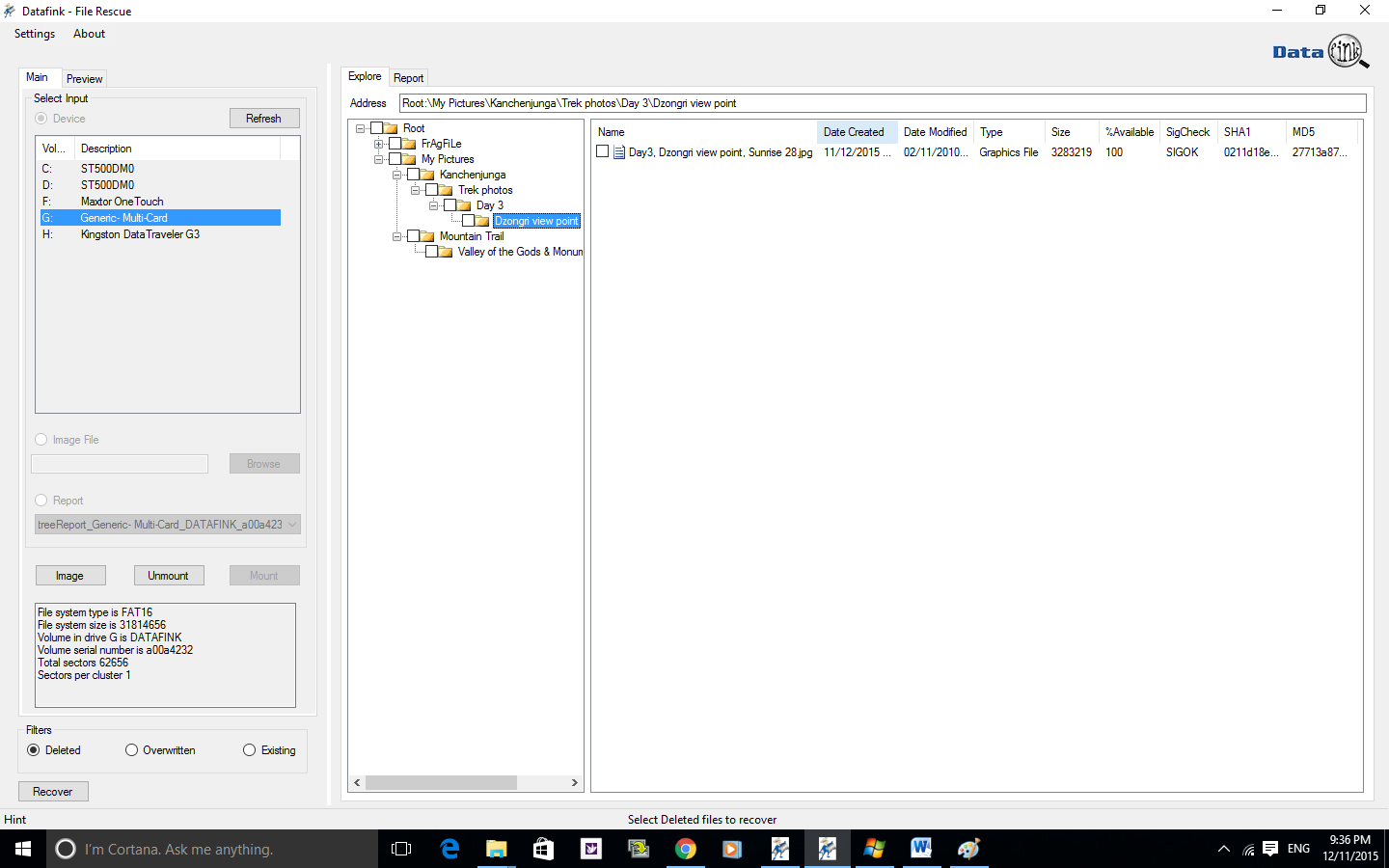Screen dimensions: 1389x868
Task: Tick the checkbox for the My Pictures folder
Action: pos(395,159)
